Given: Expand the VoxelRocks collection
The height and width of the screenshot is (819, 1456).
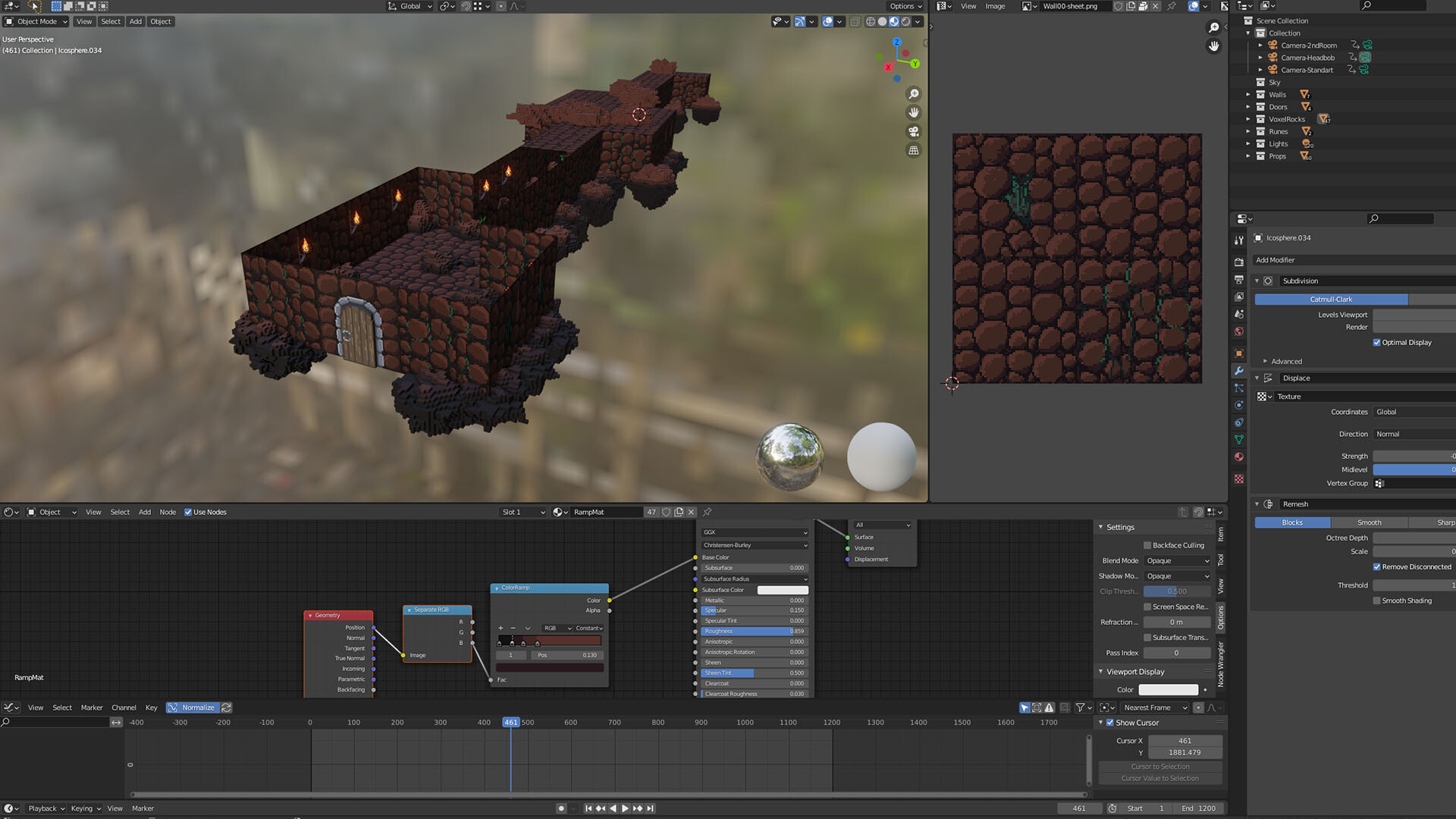Looking at the screenshot, I should click(1247, 119).
